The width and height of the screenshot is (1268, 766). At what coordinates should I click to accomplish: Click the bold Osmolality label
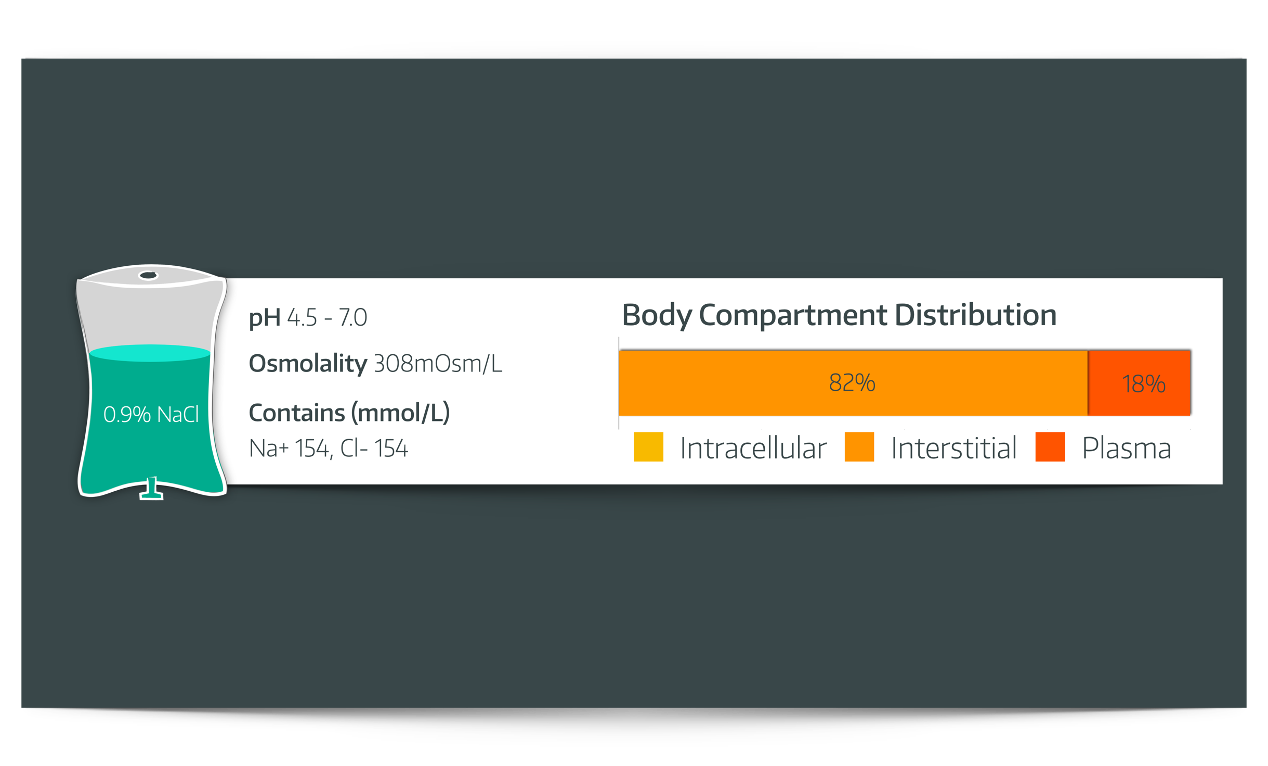point(307,364)
